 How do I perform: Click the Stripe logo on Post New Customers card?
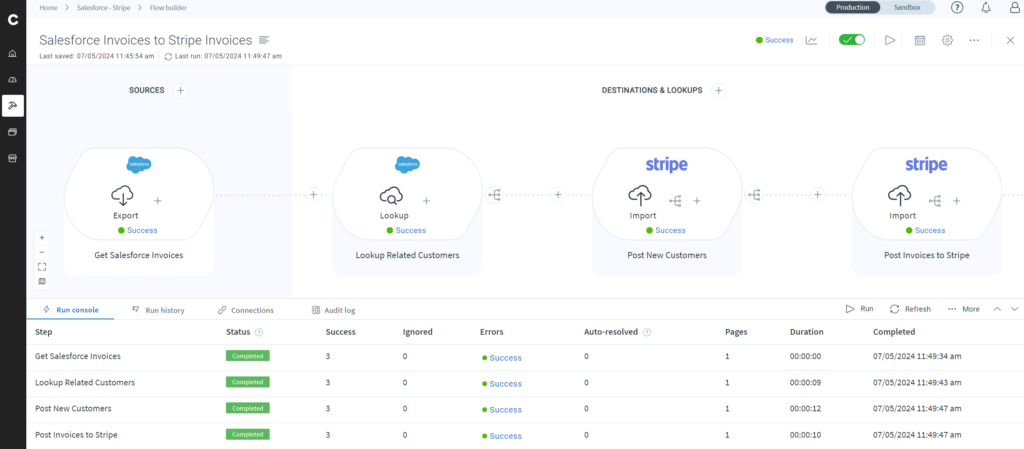(x=666, y=164)
